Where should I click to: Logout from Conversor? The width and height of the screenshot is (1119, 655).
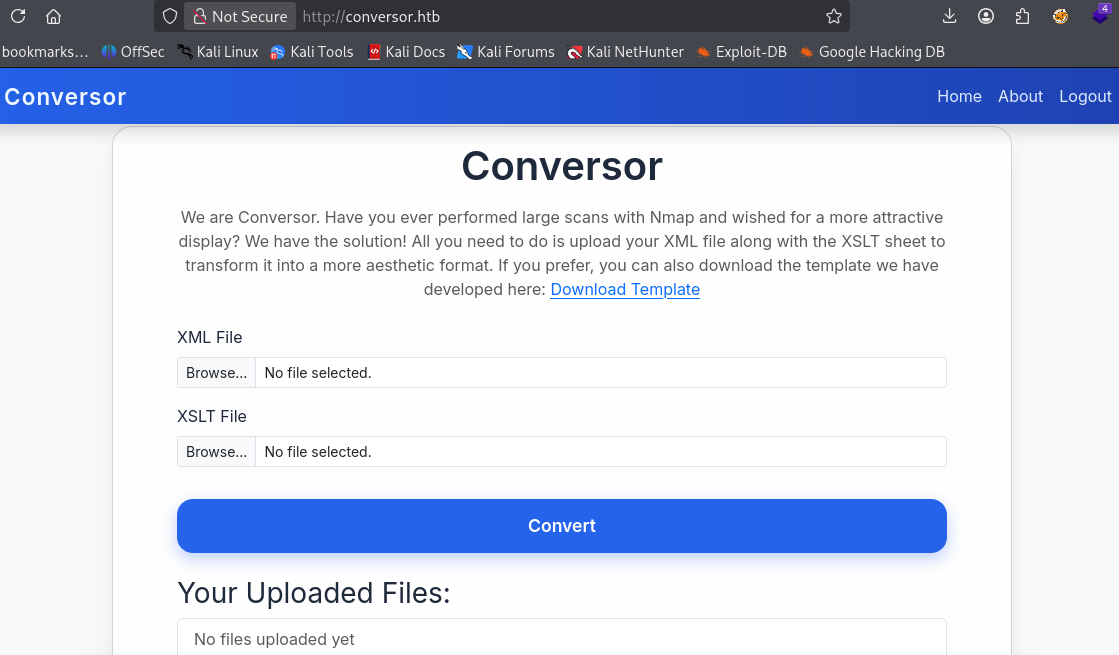[1085, 96]
